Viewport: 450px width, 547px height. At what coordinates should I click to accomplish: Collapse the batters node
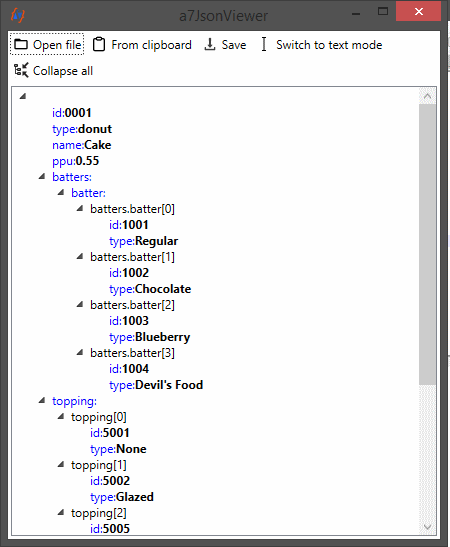pos(42,176)
